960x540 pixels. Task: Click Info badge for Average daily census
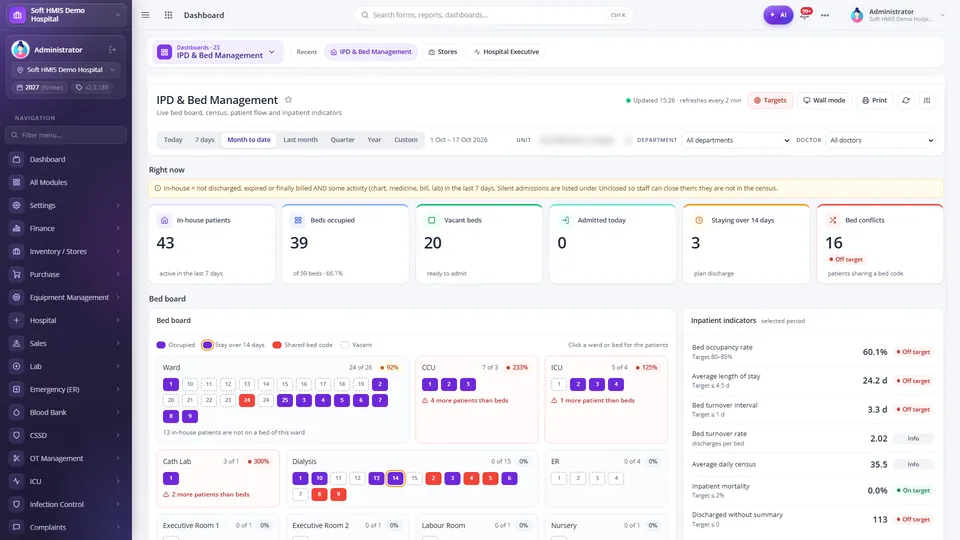913,464
